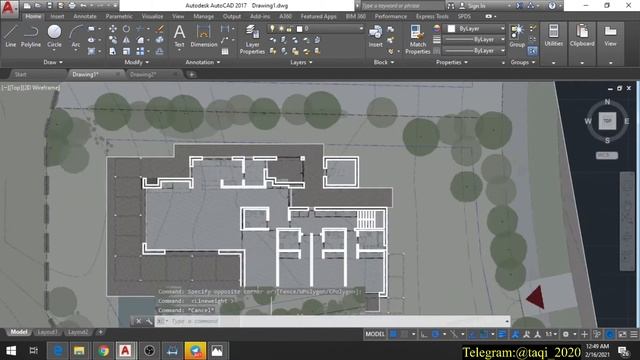The image size is (640, 360).
Task: Toggle polar tracking in status bar
Action: pyautogui.click(x=436, y=334)
